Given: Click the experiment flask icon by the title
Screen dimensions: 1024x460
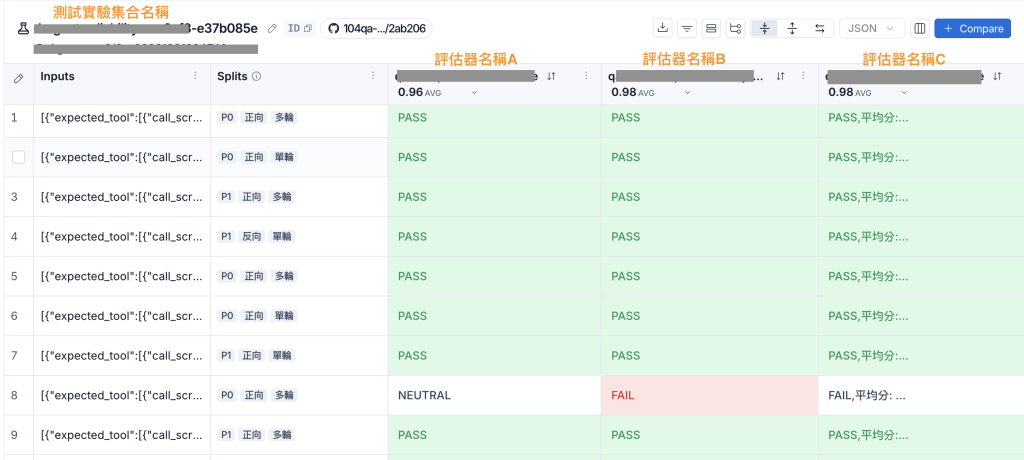Looking at the screenshot, I should tap(24, 29).
